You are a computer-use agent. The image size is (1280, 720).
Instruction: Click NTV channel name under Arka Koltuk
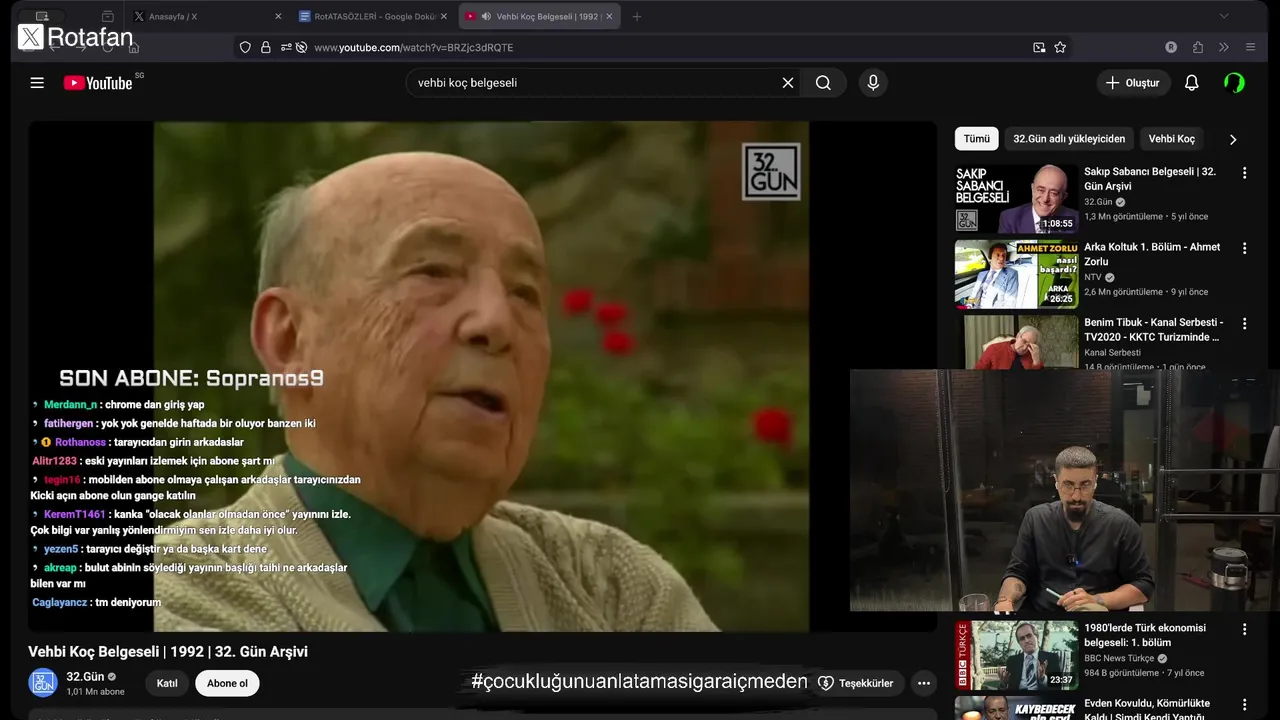(x=1093, y=277)
